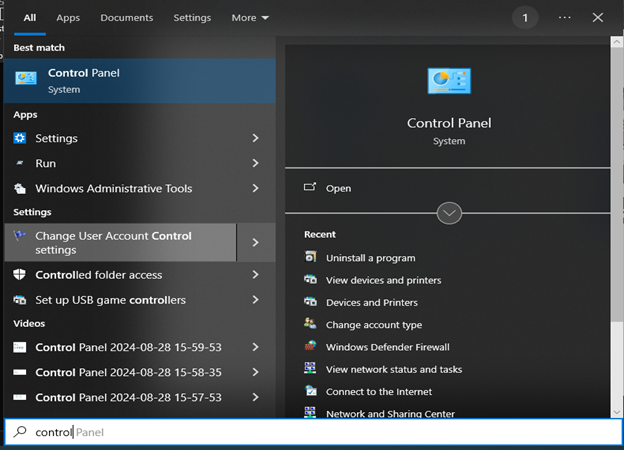Click the Controlled folder access shield icon
The height and width of the screenshot is (450, 624).
pyautogui.click(x=20, y=275)
